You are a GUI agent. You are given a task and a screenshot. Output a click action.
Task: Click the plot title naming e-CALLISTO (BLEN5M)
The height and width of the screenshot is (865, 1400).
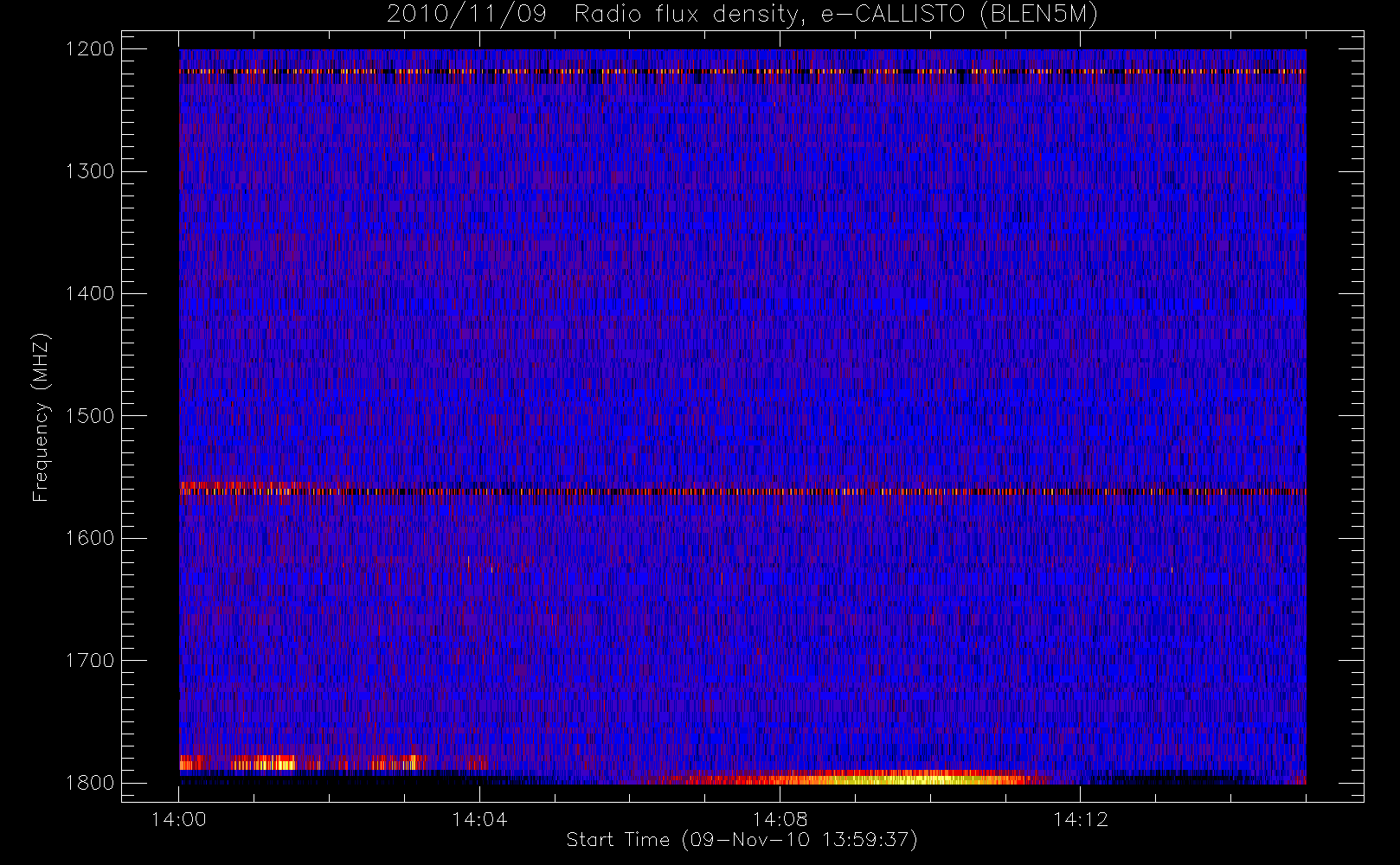pos(742,15)
